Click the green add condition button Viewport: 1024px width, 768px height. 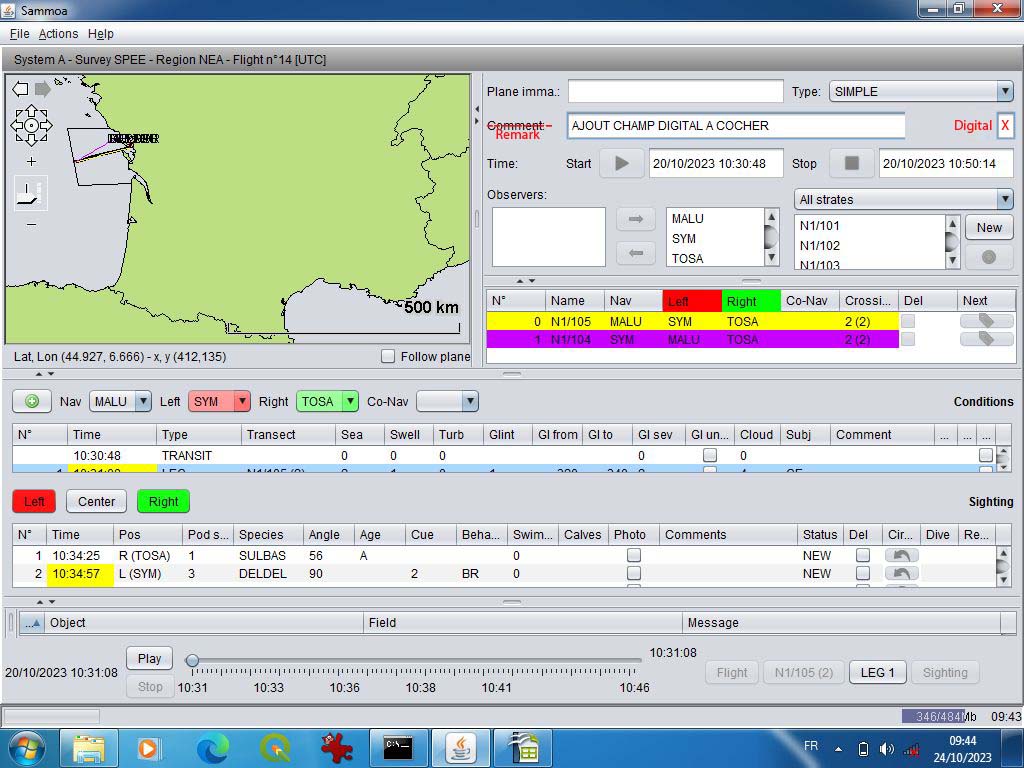click(x=31, y=401)
